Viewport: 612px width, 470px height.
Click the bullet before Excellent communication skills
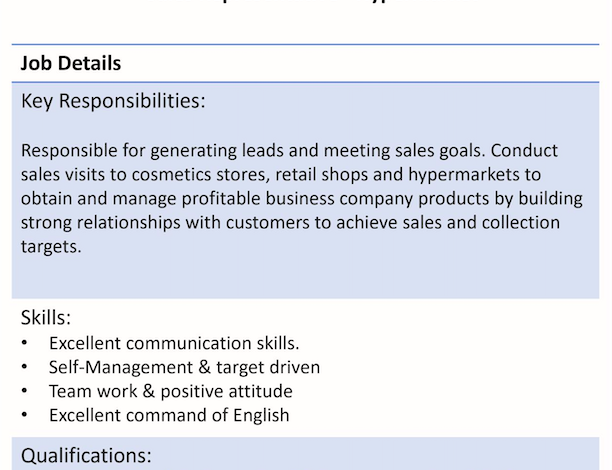coord(25,343)
